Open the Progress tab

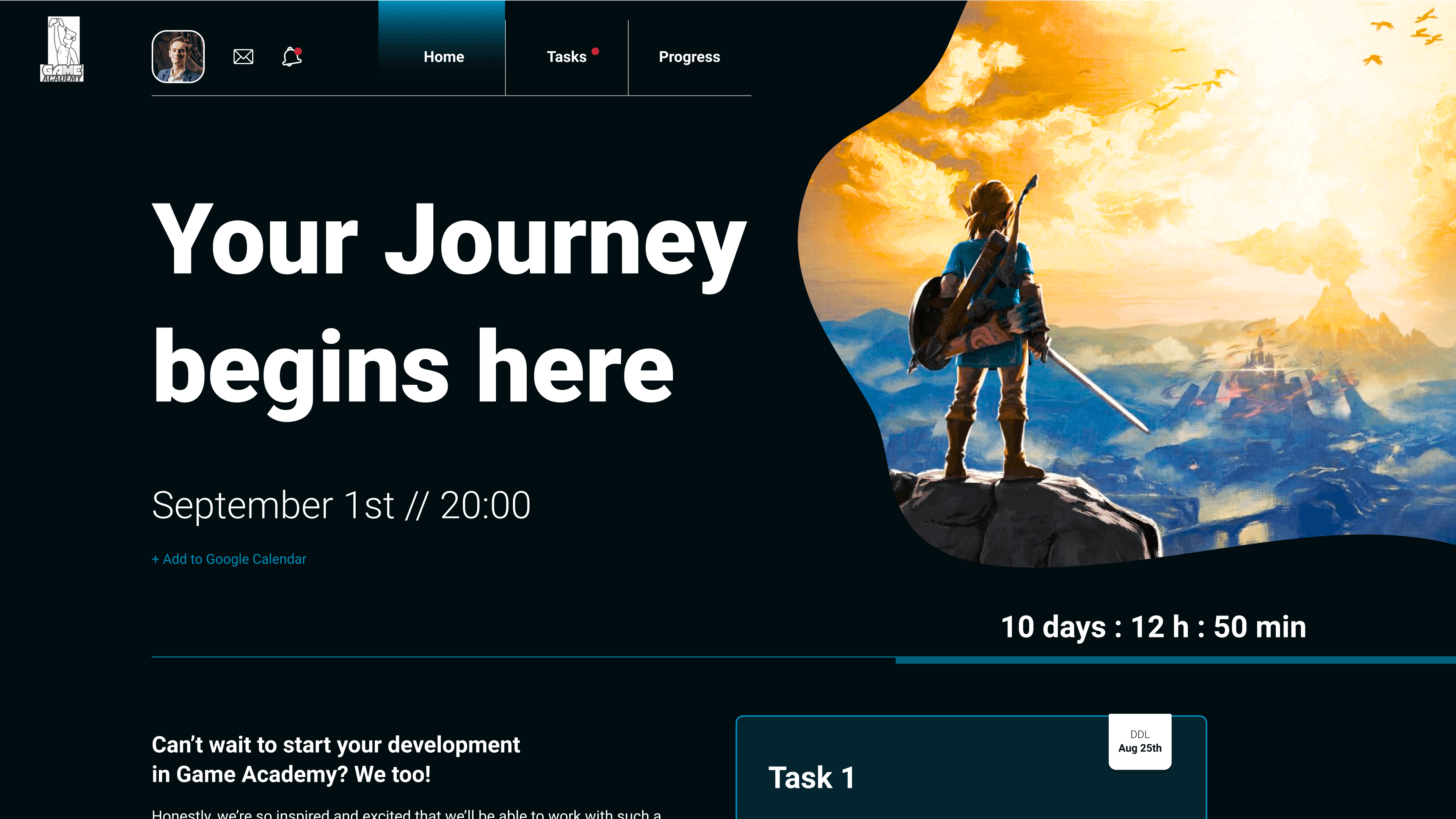690,56
